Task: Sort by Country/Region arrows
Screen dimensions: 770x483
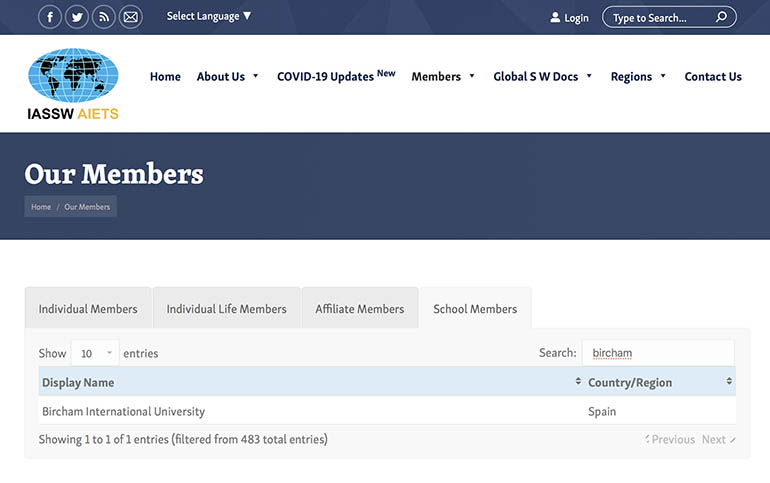Action: (x=729, y=381)
